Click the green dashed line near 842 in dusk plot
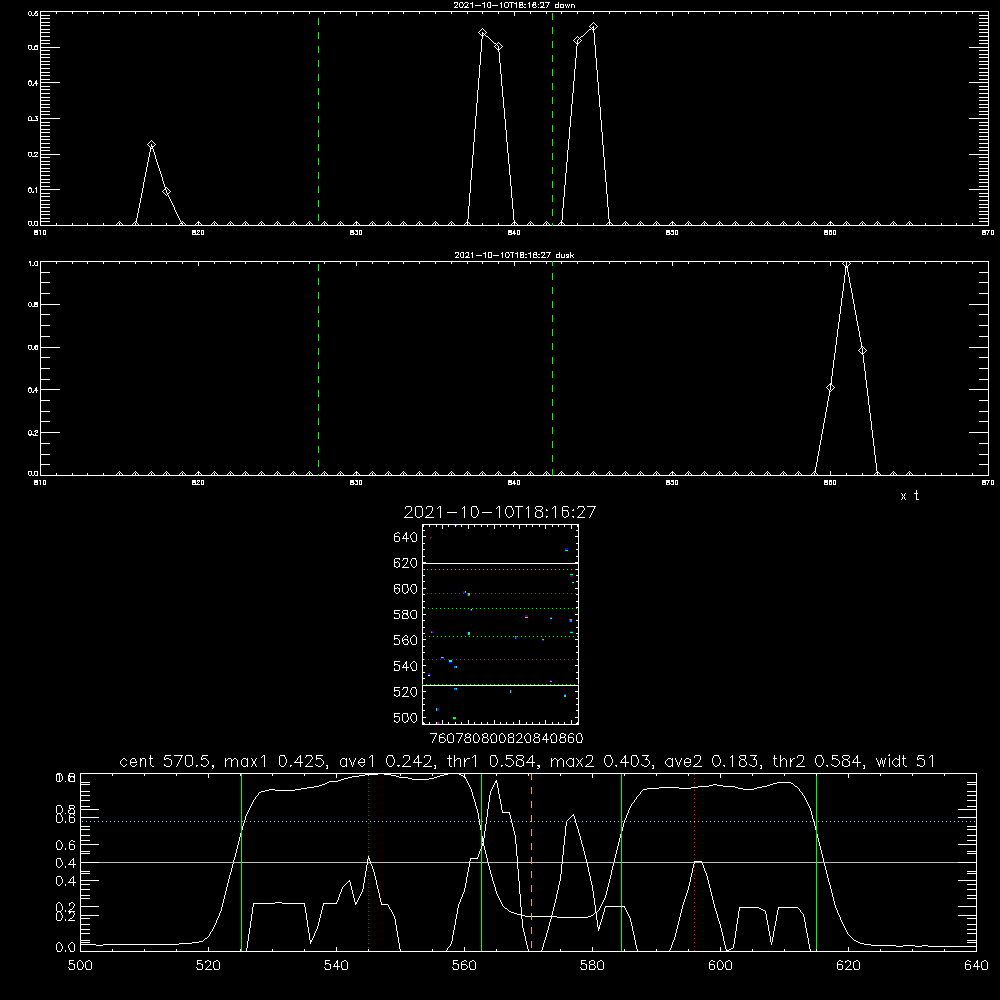Viewport: 1000px width, 1000px height. click(552, 369)
